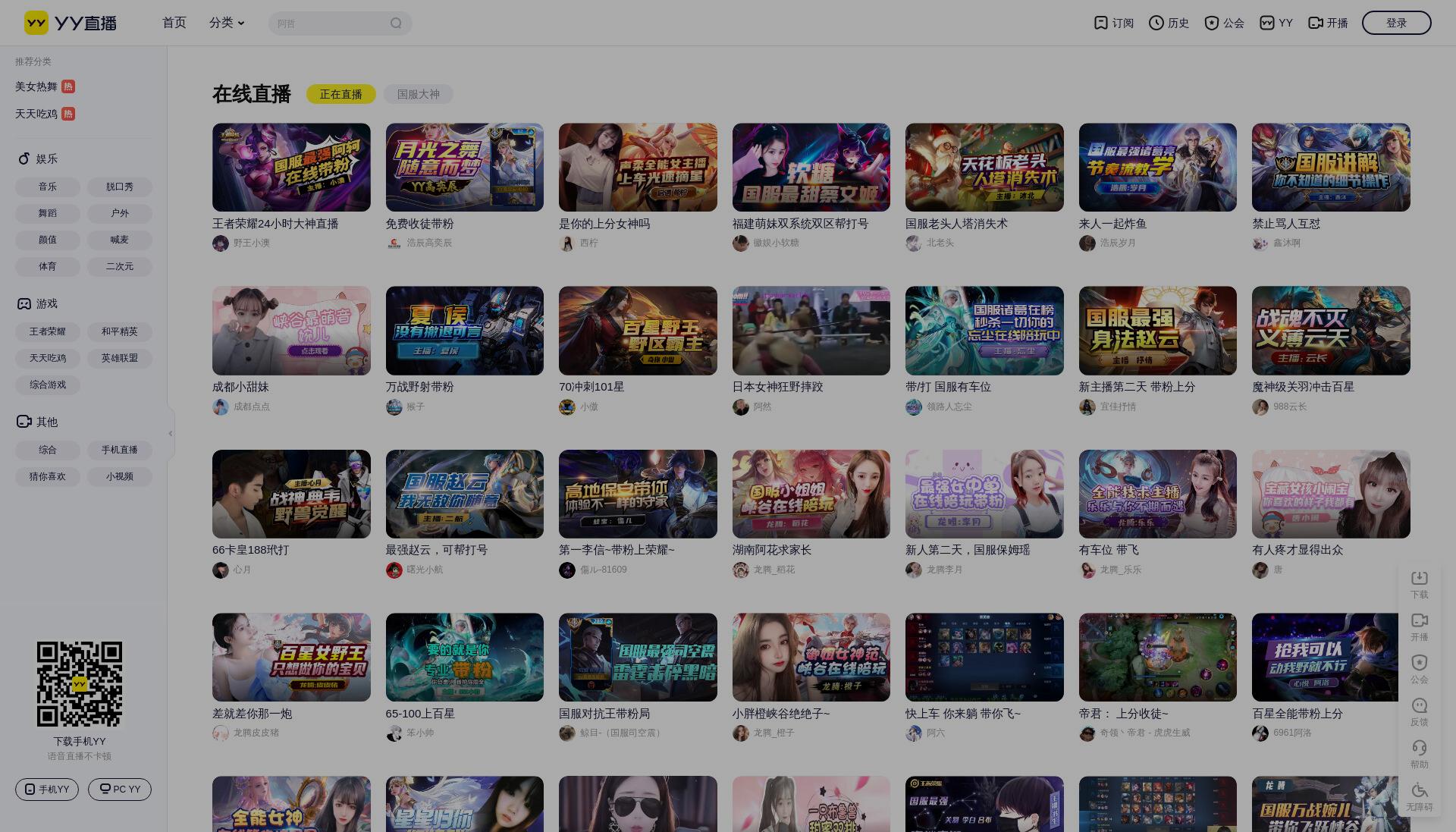Click the 登录 login button
This screenshot has width=1456, height=832.
click(1396, 23)
